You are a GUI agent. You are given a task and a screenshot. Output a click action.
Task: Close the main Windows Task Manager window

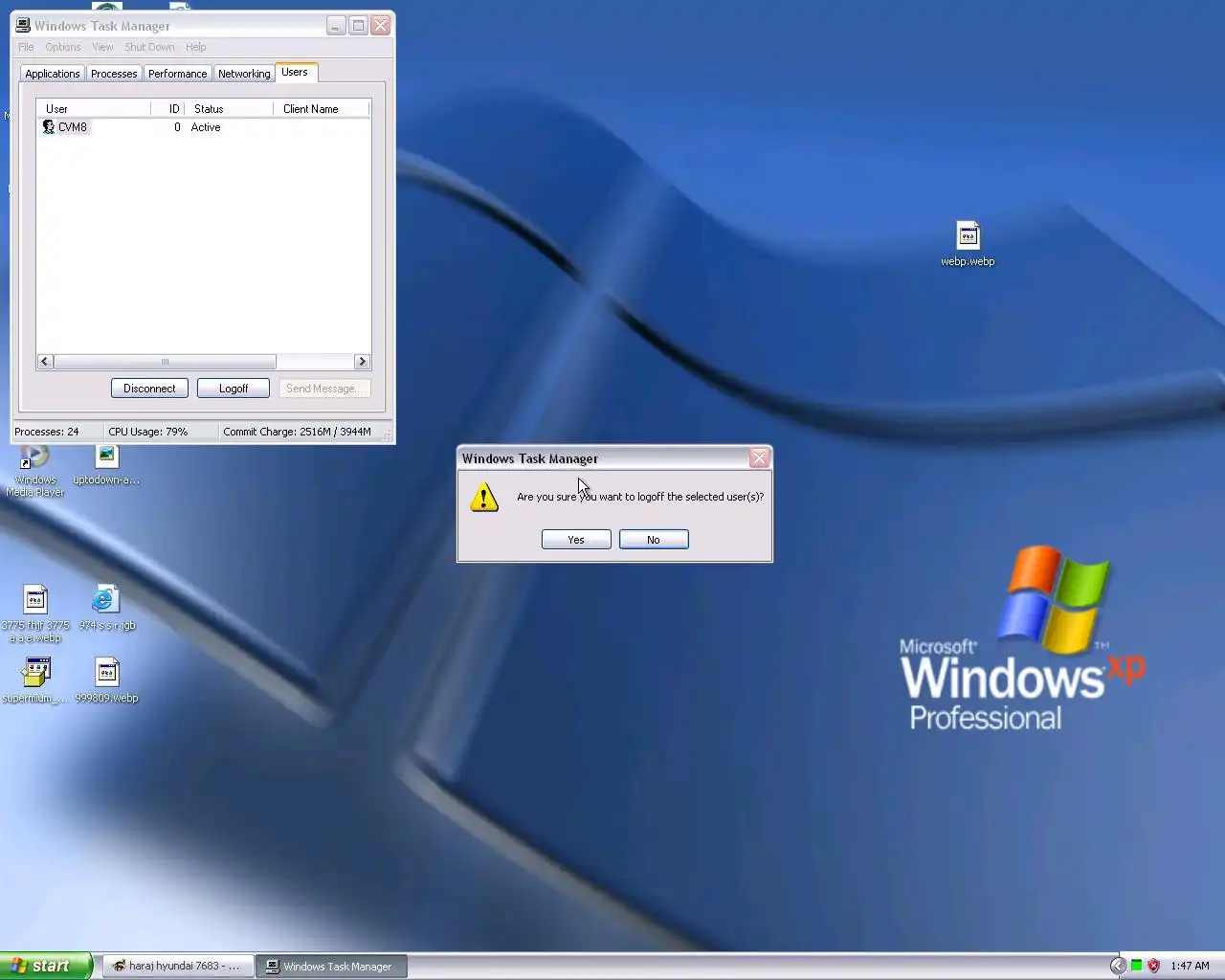click(x=381, y=26)
